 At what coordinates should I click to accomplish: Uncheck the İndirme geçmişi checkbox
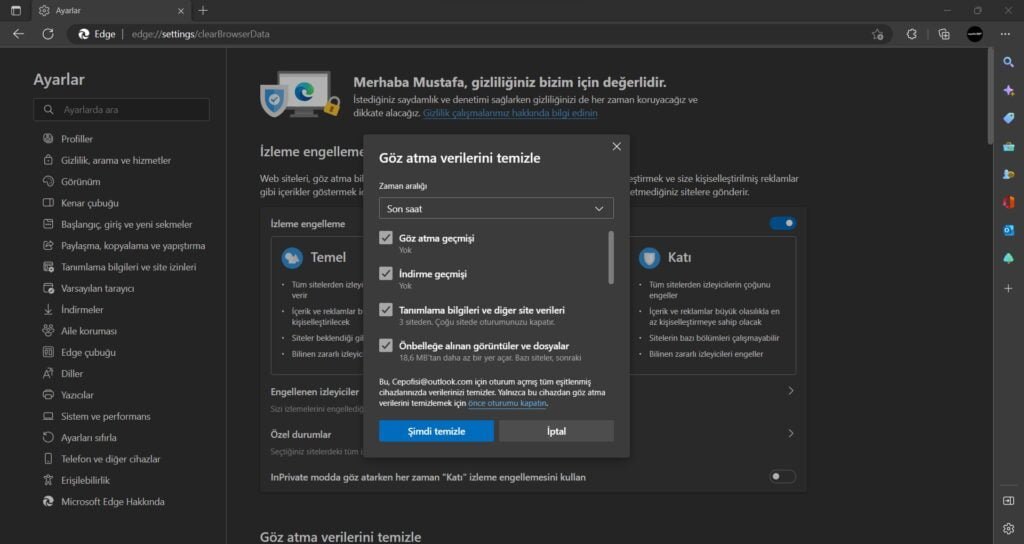tap(386, 274)
